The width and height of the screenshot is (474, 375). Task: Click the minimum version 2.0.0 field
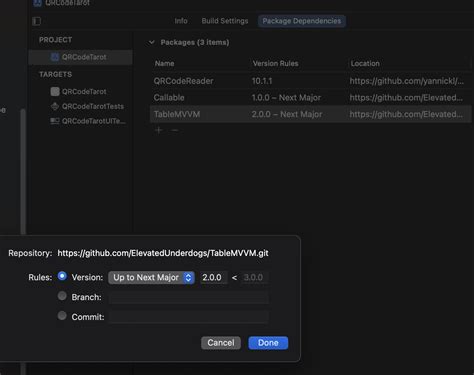[214, 277]
